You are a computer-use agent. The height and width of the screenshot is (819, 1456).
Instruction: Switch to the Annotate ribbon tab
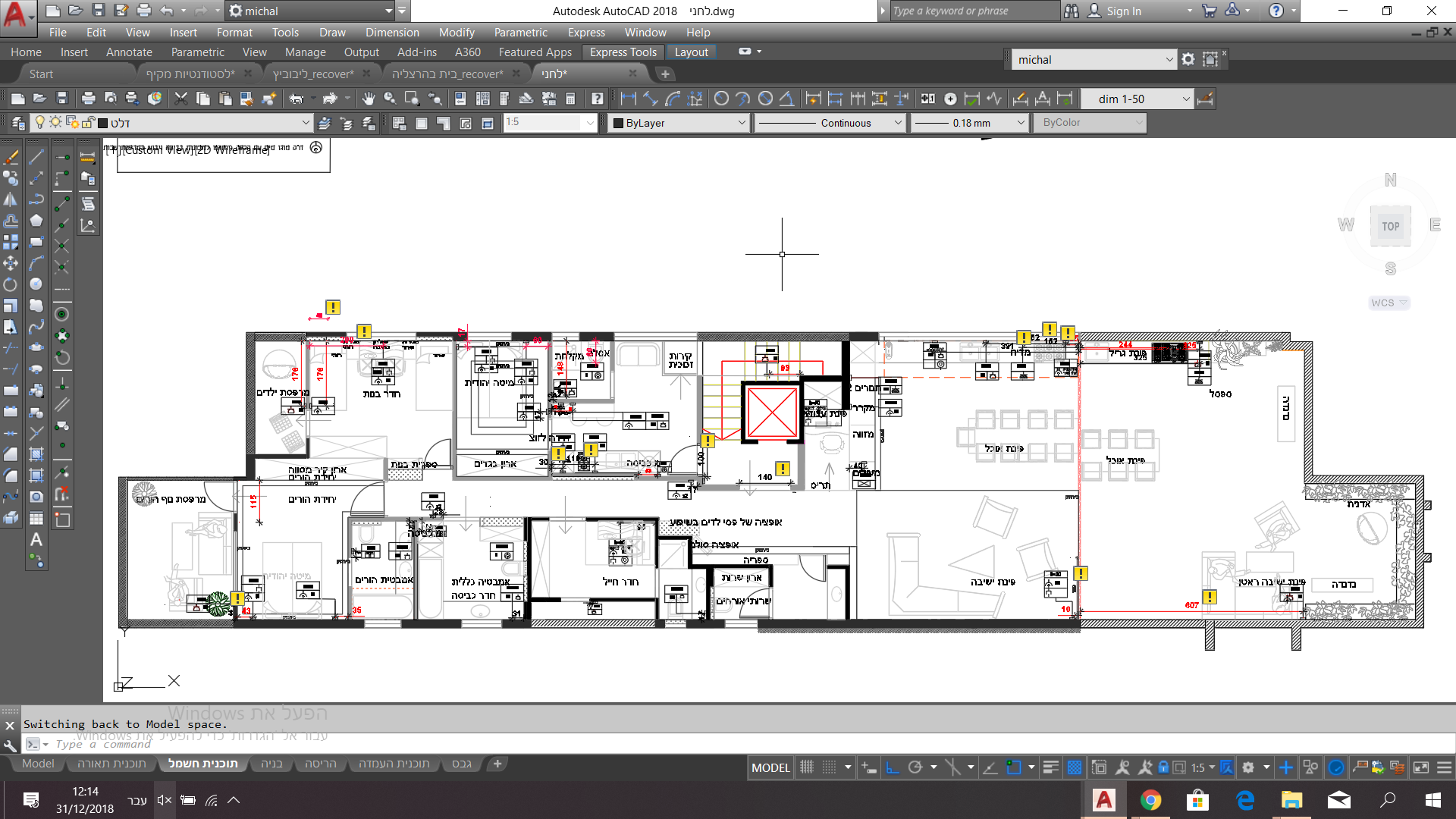129,52
